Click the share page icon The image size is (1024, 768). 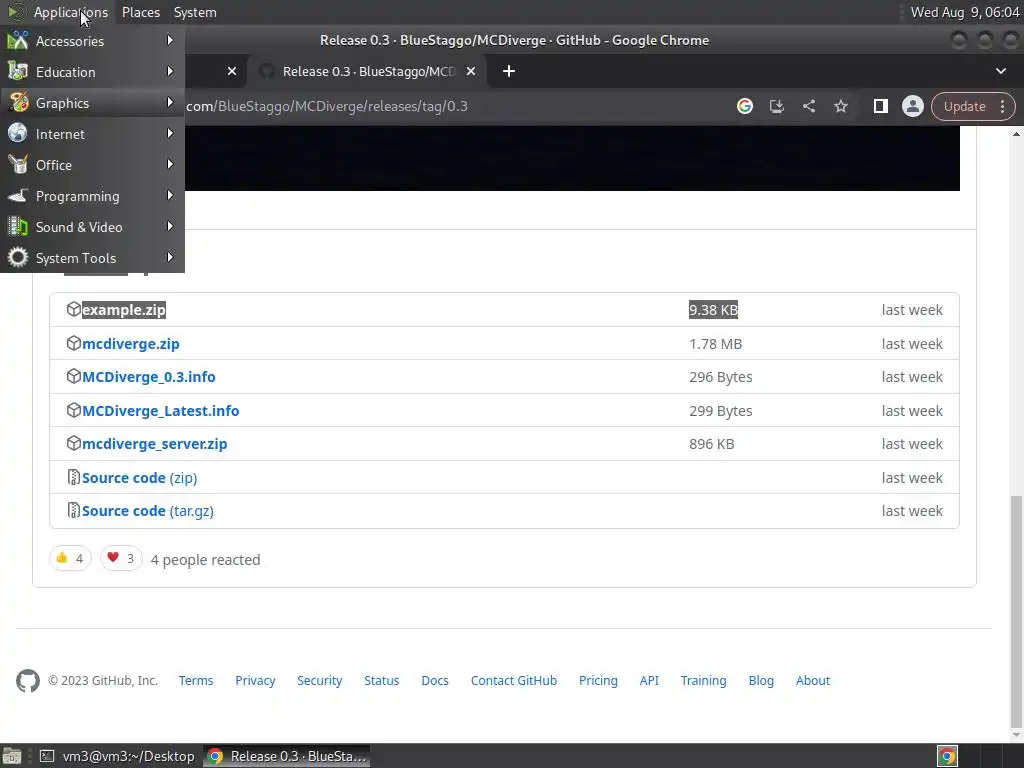pyautogui.click(x=808, y=106)
